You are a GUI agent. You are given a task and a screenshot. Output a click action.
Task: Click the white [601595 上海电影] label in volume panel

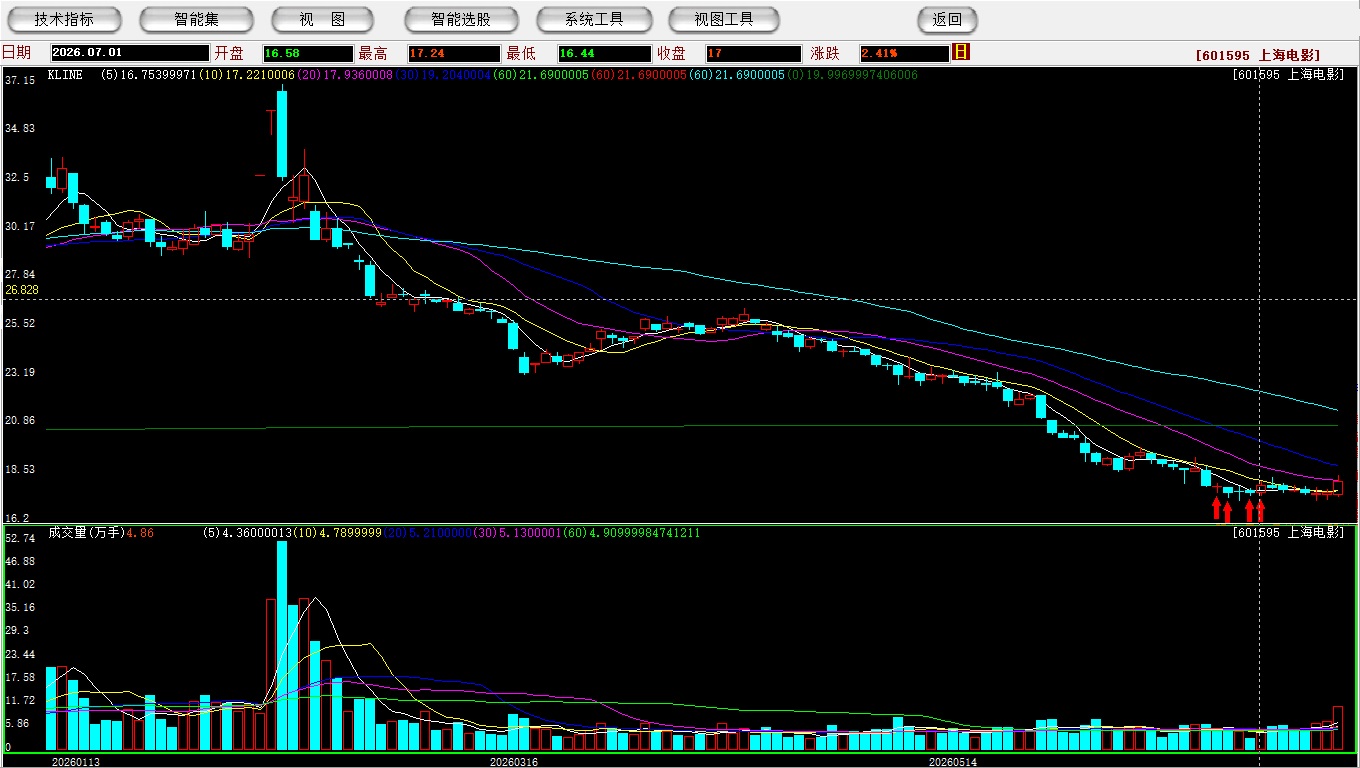[1288, 533]
